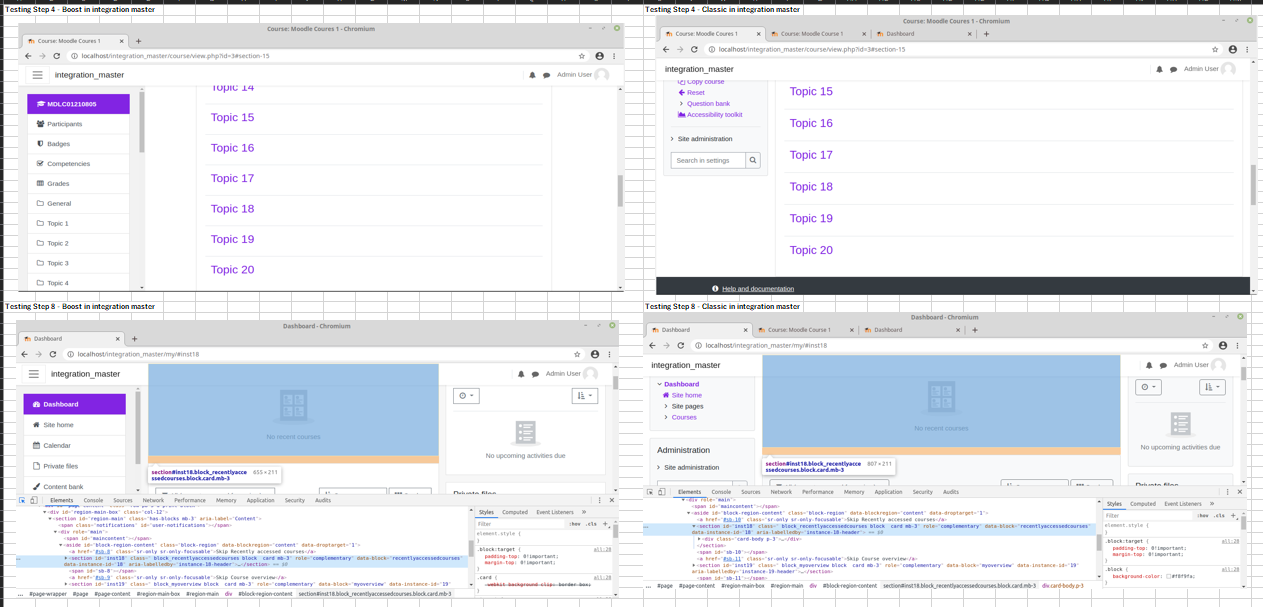Close DevTools in the Step 8 Boost window

click(612, 500)
